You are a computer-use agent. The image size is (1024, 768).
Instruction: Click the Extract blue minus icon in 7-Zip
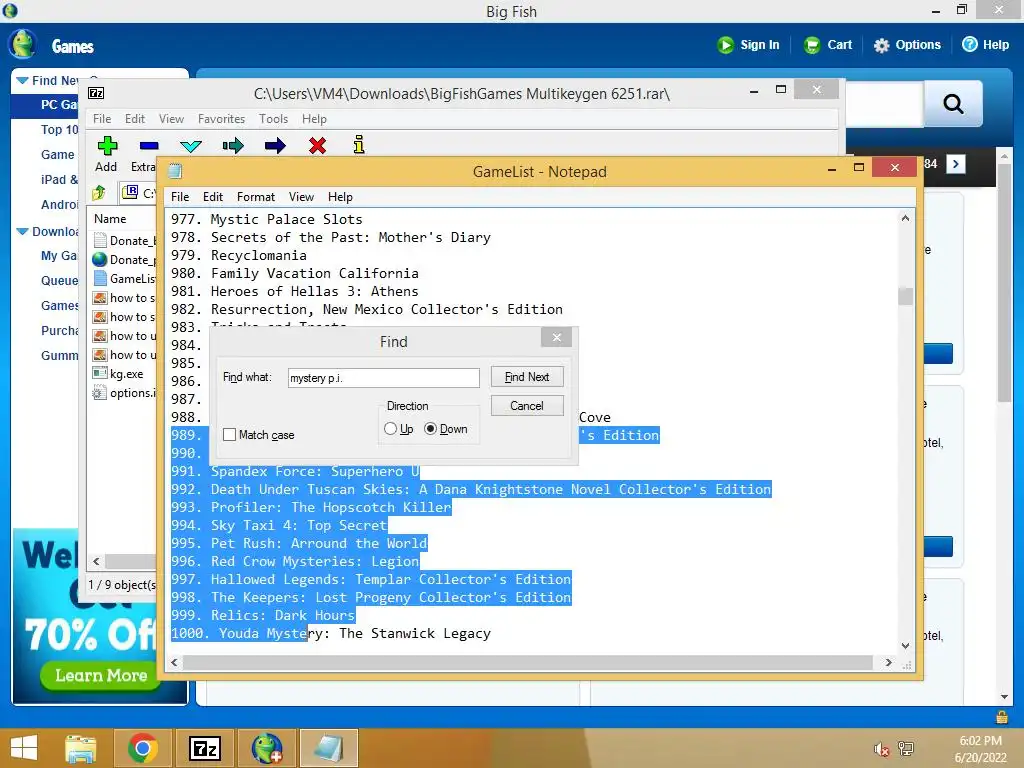coord(149,146)
